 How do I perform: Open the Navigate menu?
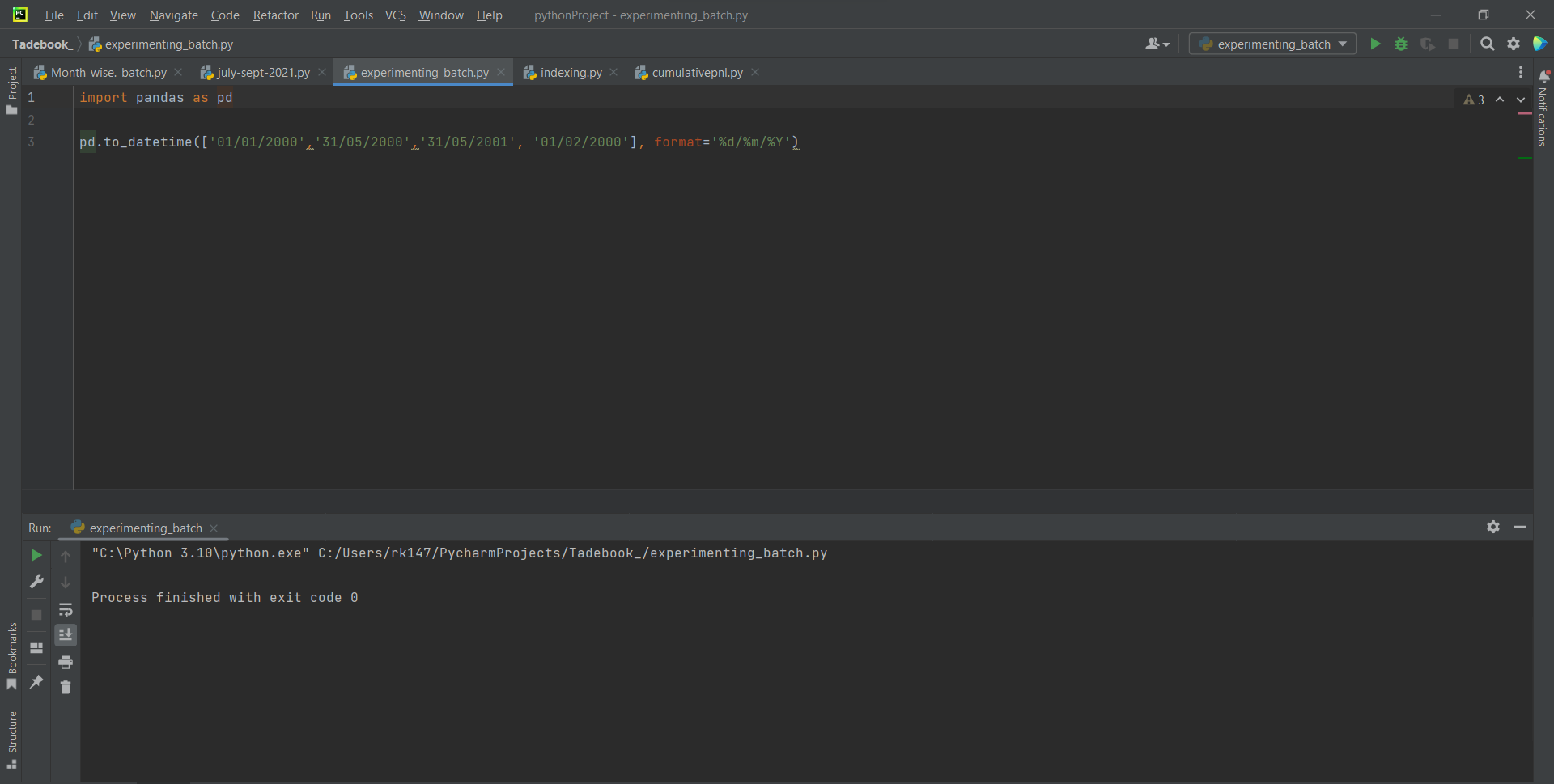173,15
